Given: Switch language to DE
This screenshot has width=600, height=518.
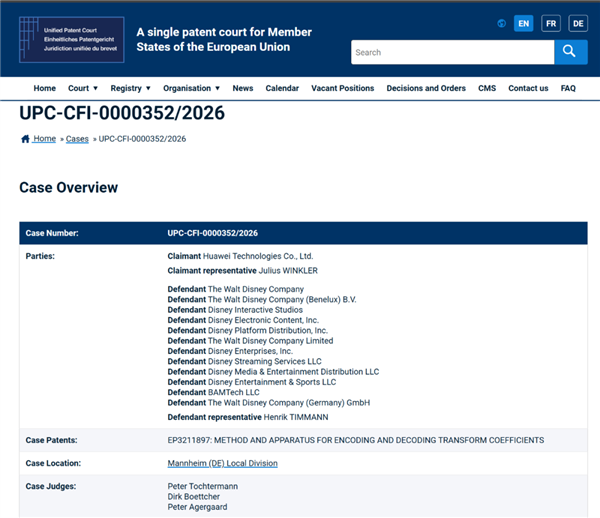Looking at the screenshot, I should point(578,23).
